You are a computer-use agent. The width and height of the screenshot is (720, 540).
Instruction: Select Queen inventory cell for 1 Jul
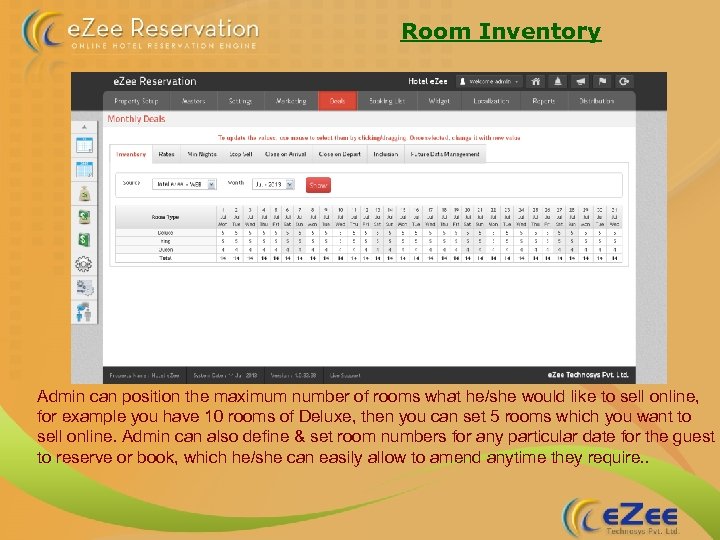coord(223,249)
